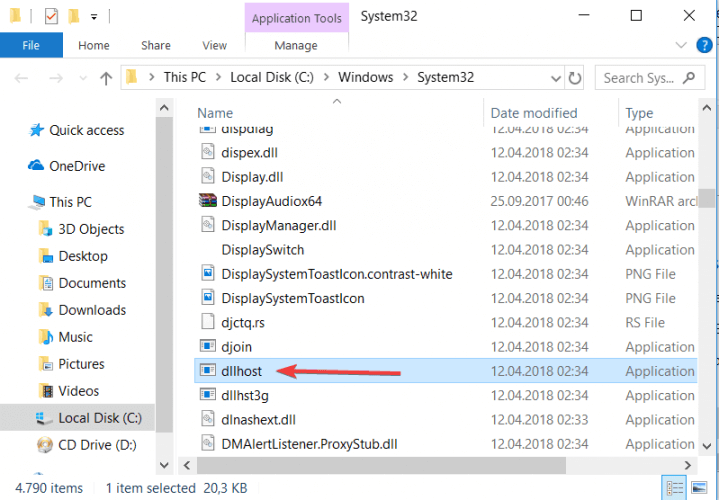The image size is (719, 500).
Task: Select the djoin application icon
Action: [x=208, y=345]
